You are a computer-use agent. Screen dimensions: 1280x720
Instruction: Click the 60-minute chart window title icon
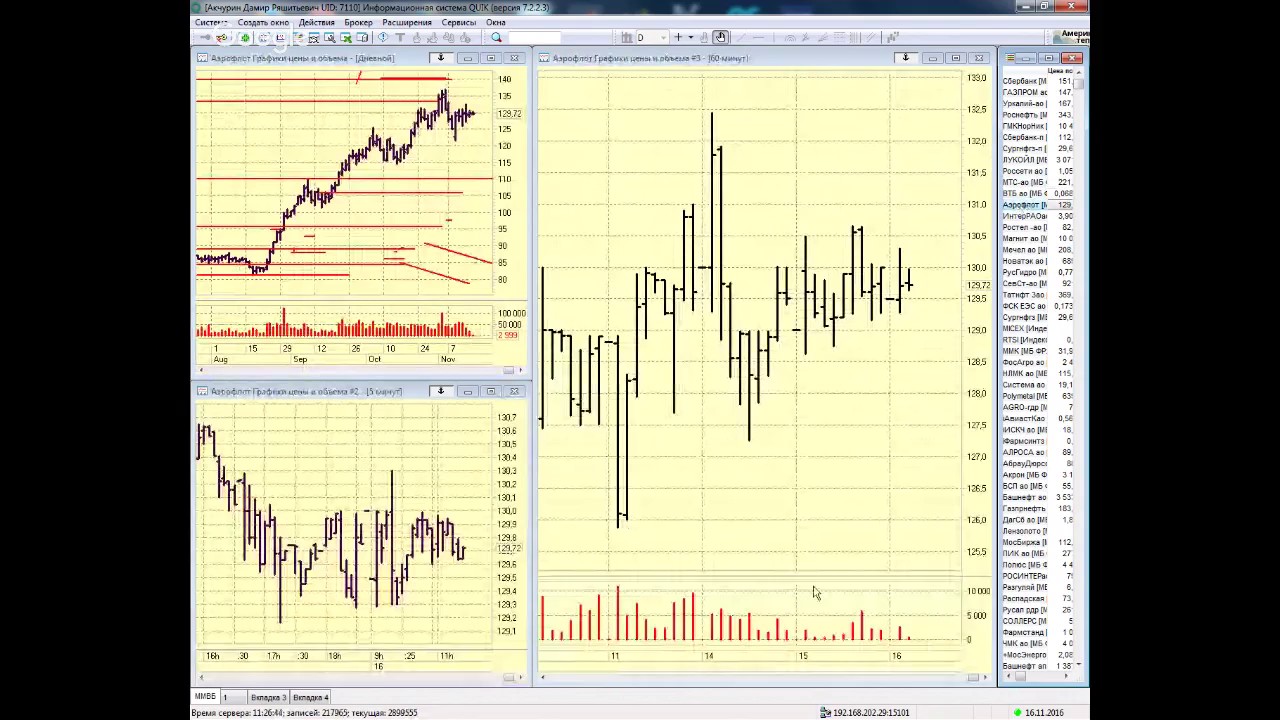[544, 58]
